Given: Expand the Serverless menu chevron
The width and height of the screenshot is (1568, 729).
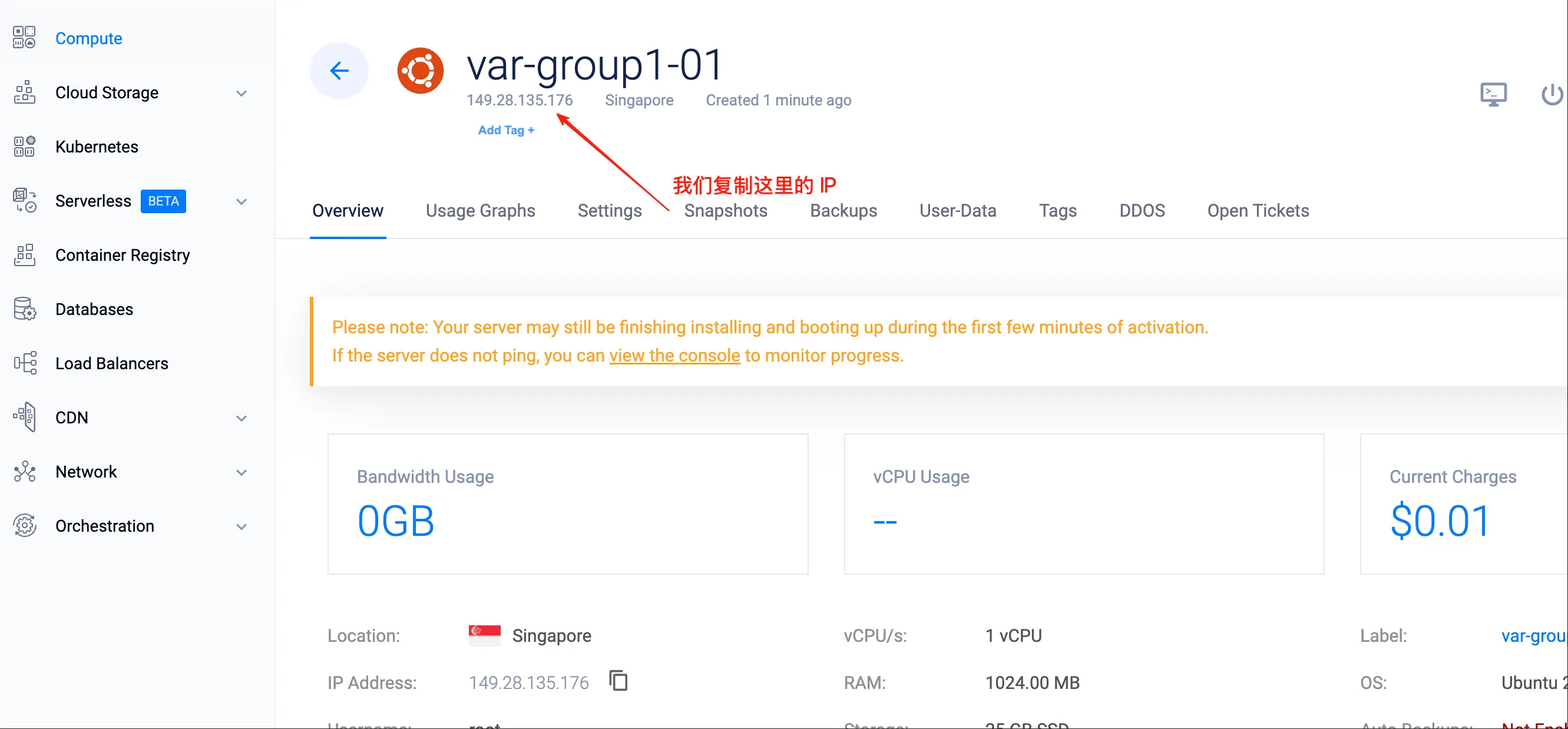Looking at the screenshot, I should pyautogui.click(x=242, y=201).
